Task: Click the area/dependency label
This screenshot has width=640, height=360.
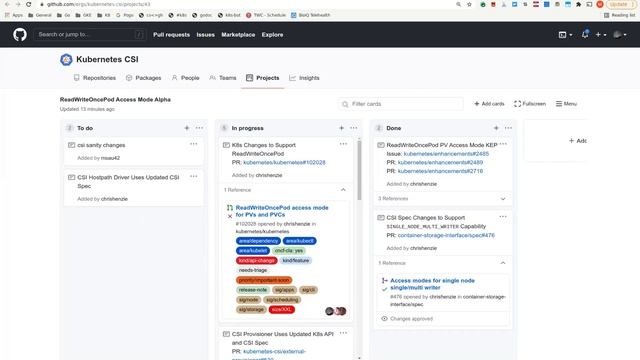Action: [258, 241]
